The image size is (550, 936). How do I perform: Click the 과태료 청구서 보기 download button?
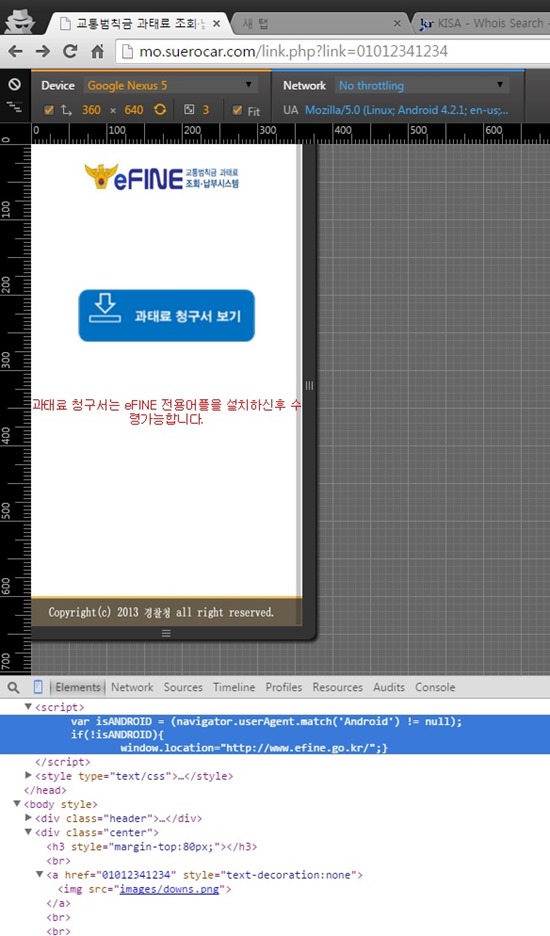pos(167,316)
